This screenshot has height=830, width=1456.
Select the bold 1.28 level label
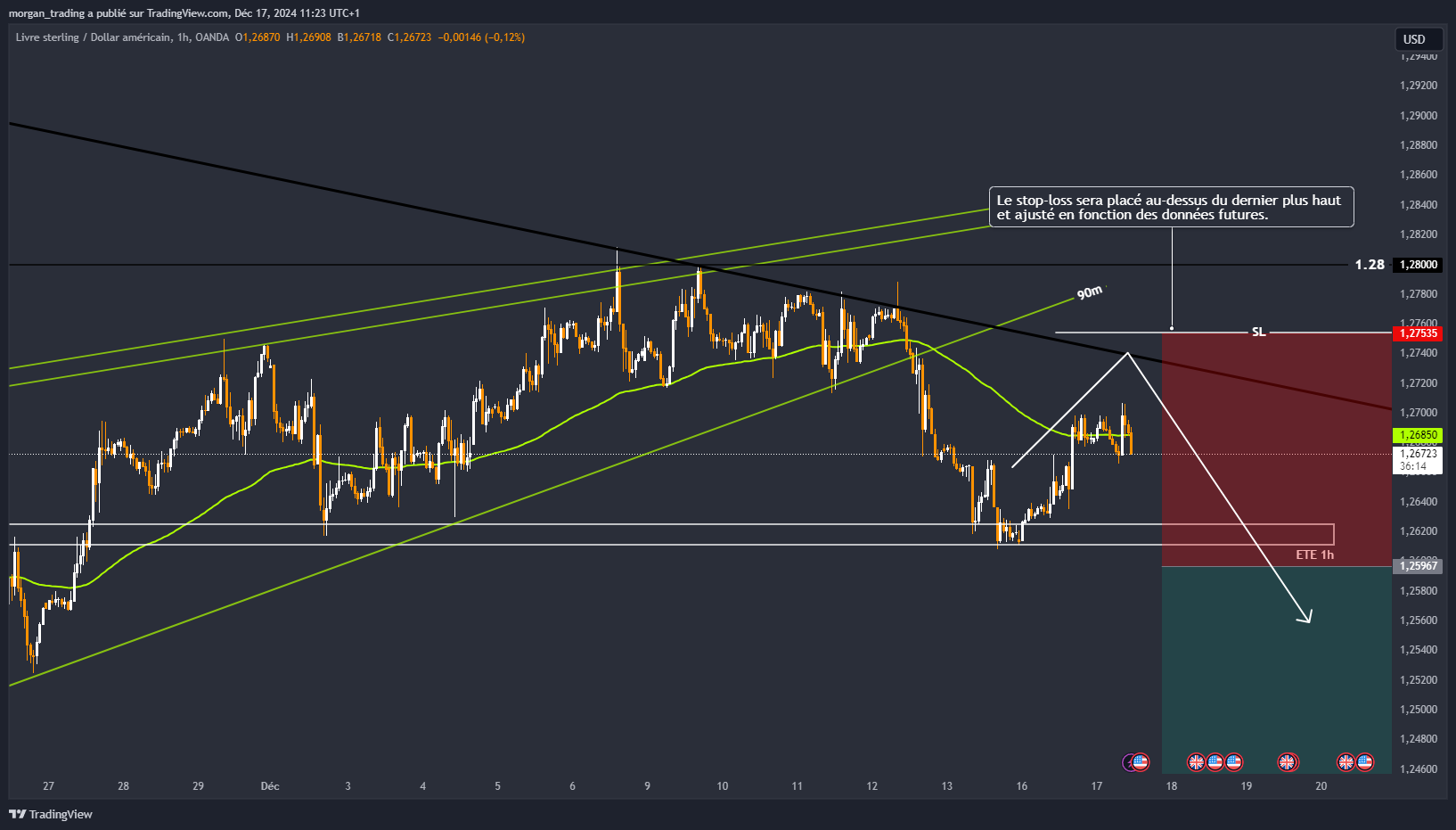coord(1370,265)
